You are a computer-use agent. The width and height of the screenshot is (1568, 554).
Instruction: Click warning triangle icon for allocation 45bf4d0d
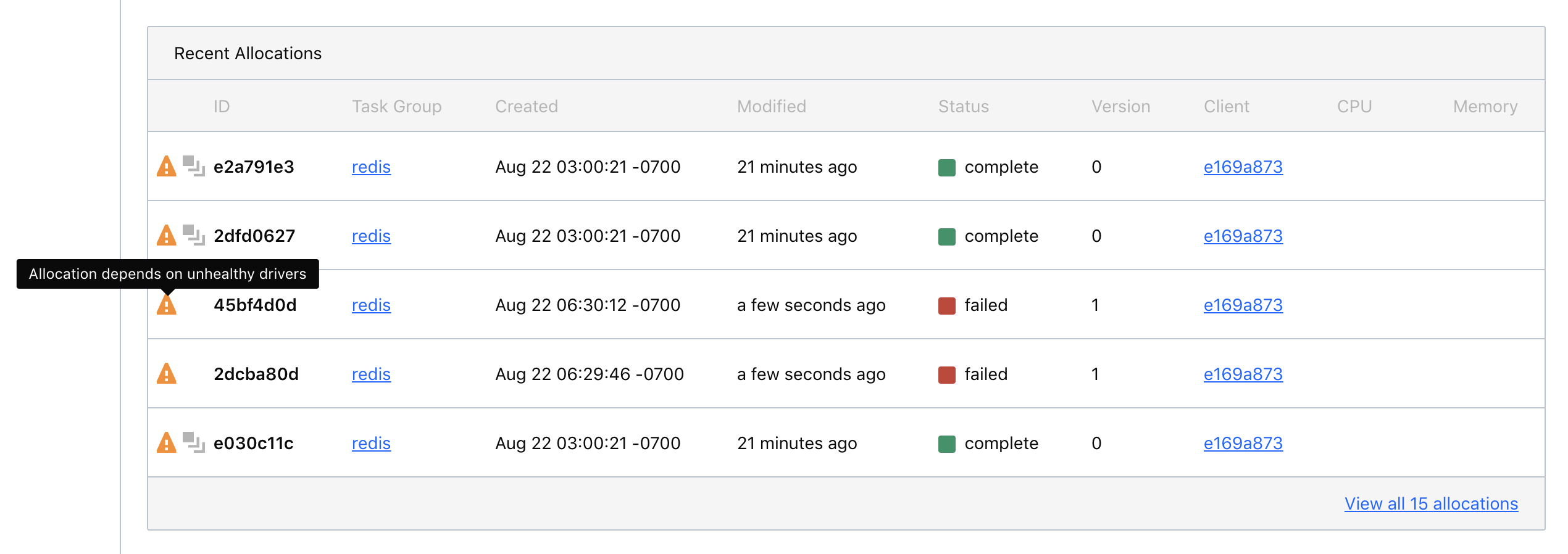click(x=166, y=305)
